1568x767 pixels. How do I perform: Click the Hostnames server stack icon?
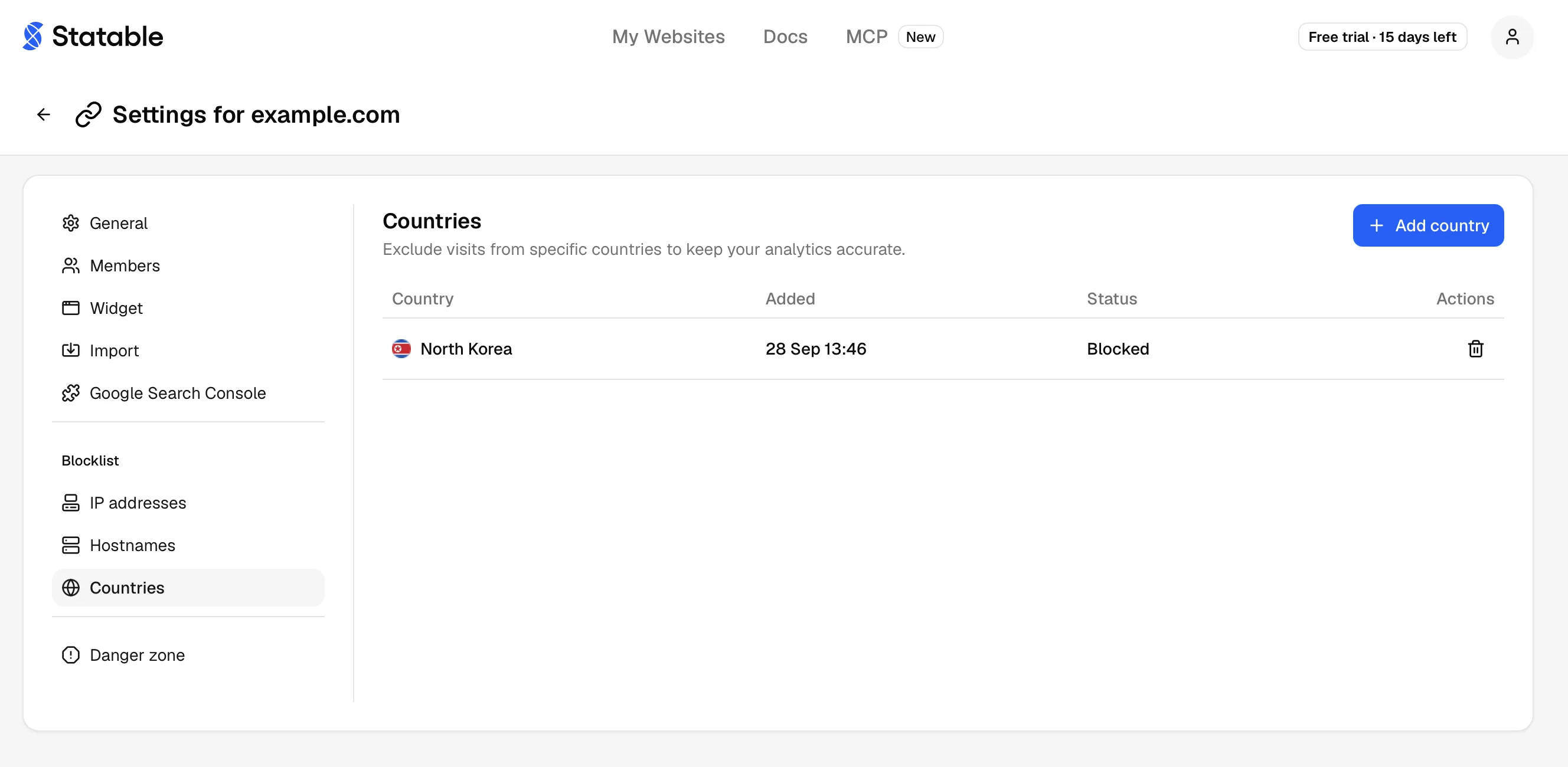tap(71, 546)
